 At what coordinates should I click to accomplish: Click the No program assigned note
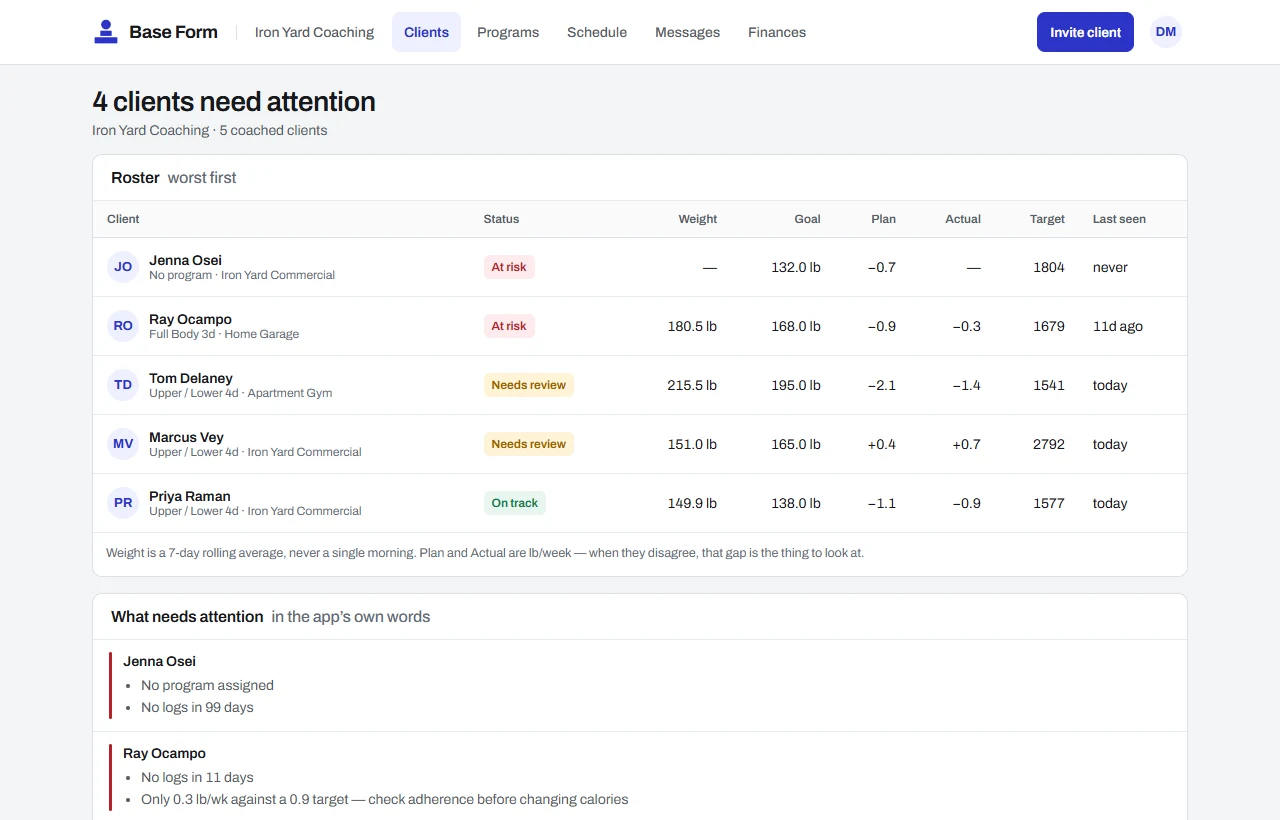pos(207,685)
